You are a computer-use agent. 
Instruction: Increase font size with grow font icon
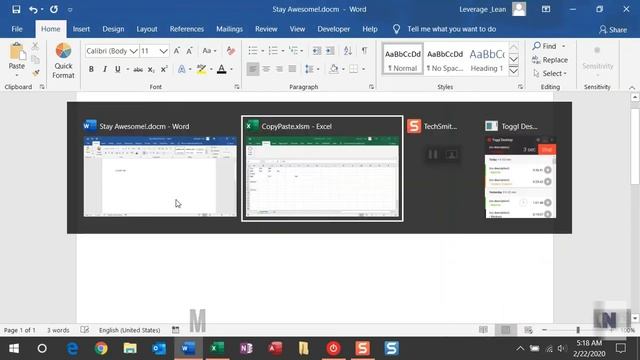(177, 51)
